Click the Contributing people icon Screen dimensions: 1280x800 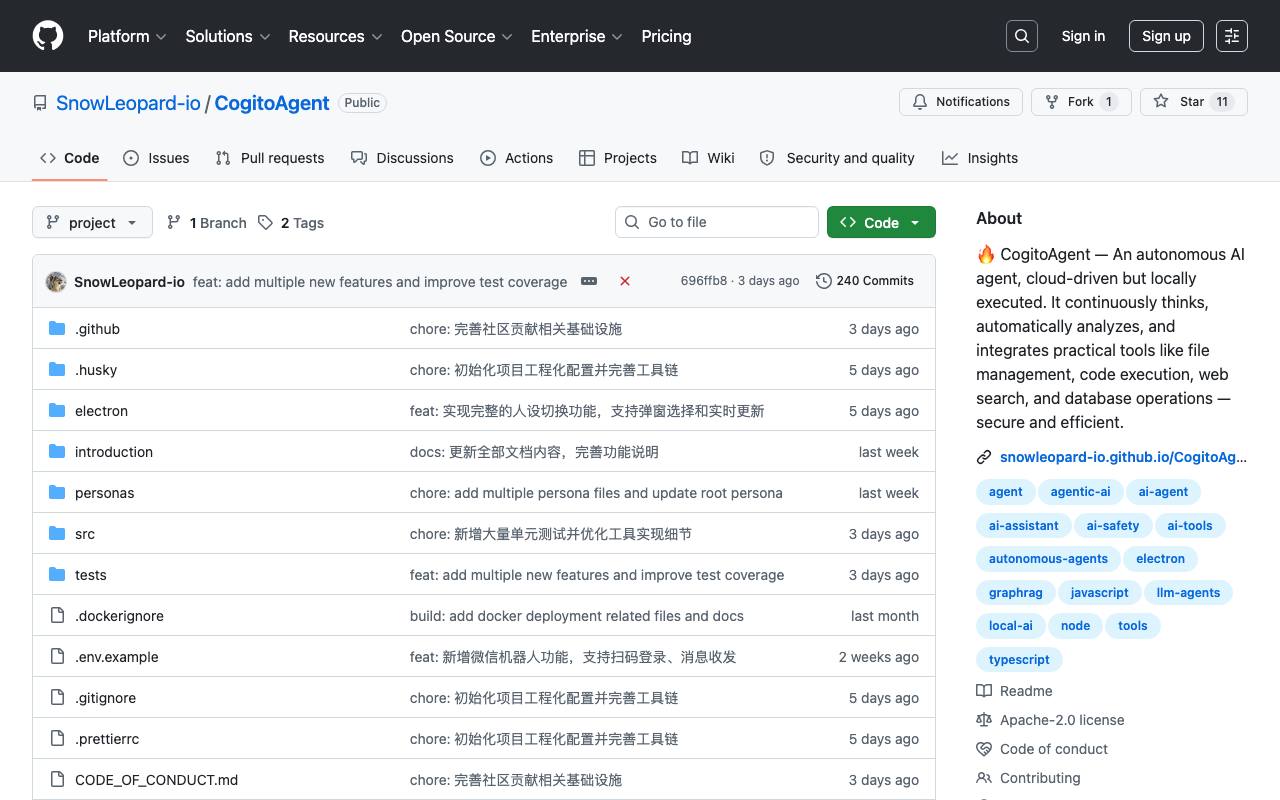pyautogui.click(x=984, y=778)
